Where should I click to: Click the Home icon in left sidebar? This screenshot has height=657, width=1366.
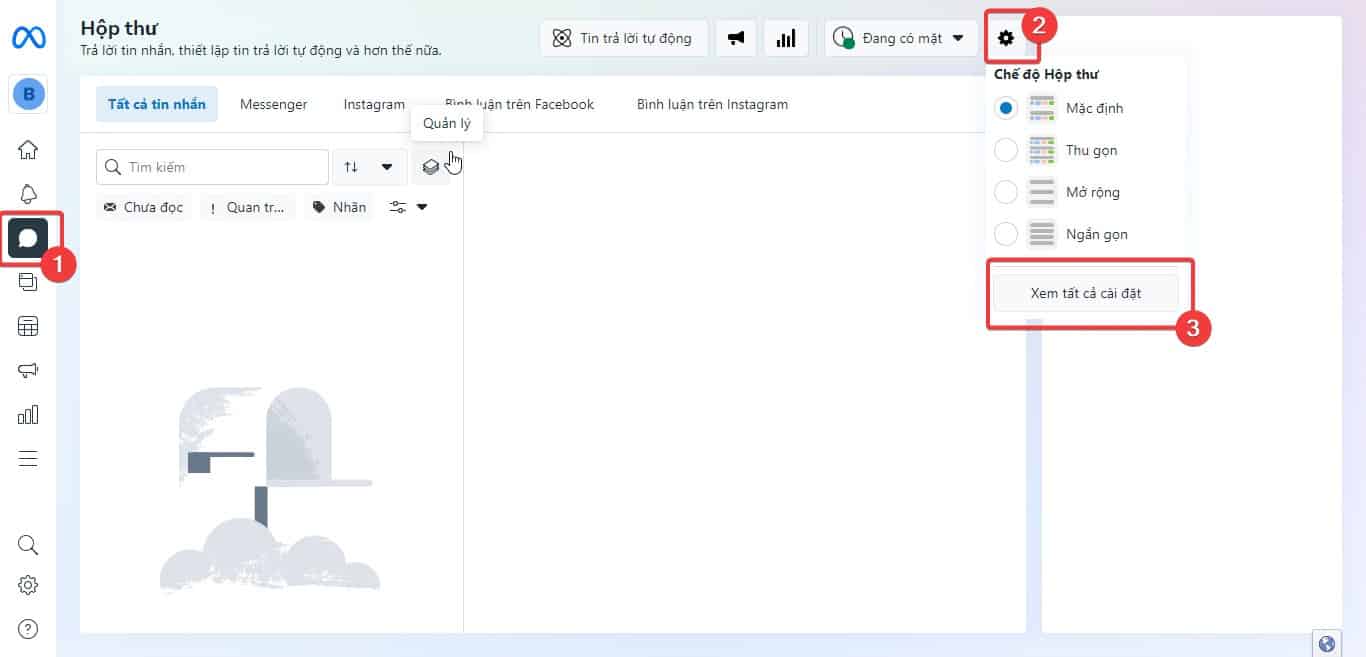(28, 150)
